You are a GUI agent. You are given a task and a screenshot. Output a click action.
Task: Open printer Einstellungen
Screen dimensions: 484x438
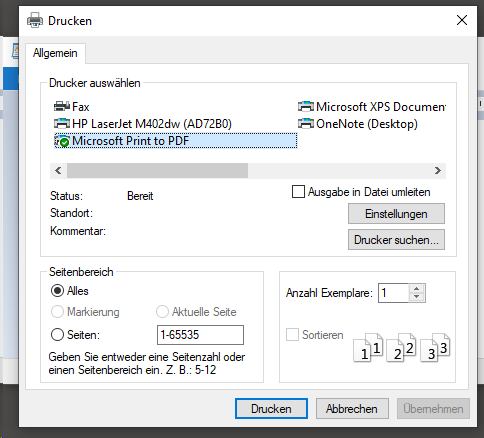tap(396, 214)
